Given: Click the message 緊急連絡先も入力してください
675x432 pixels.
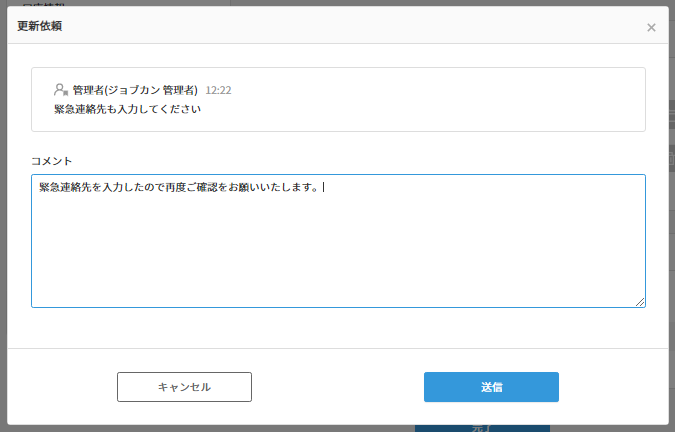Looking at the screenshot, I should tap(127, 109).
